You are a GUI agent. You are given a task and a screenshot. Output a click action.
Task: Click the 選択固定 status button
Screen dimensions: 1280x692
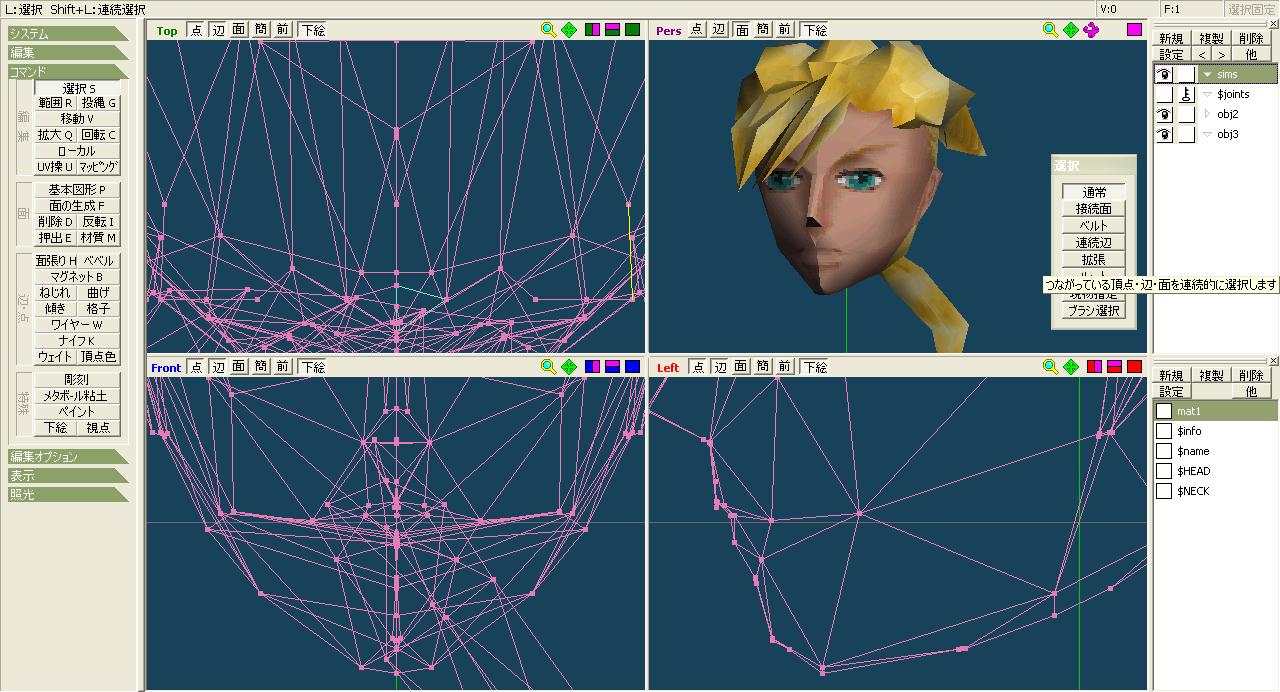coord(1252,9)
